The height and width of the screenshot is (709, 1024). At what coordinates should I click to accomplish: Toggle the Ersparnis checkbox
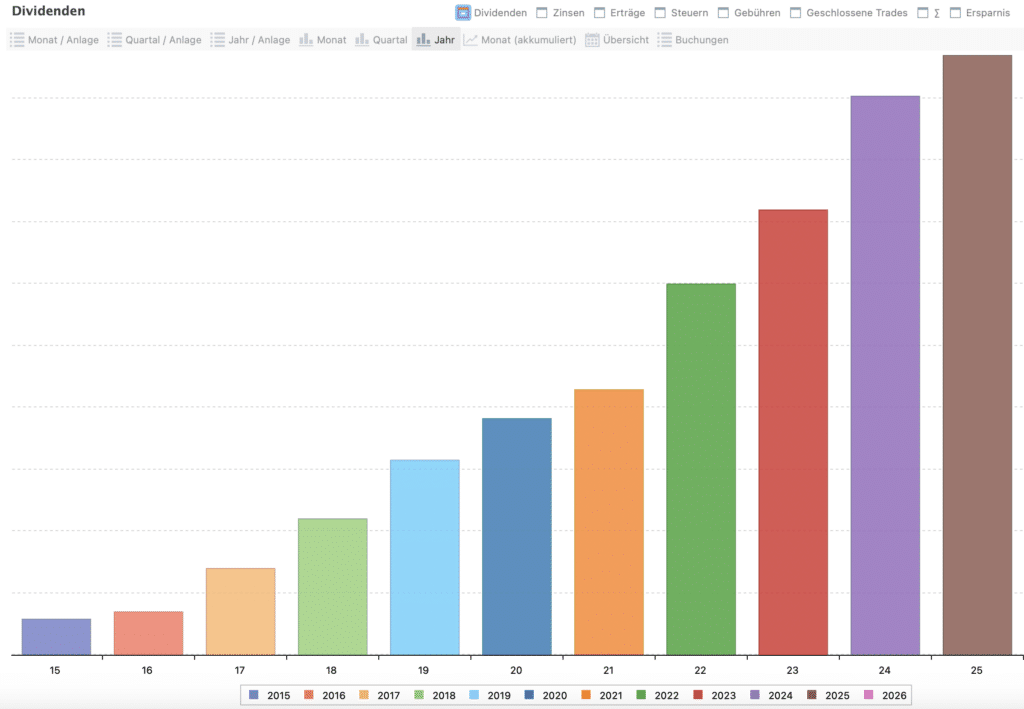956,13
